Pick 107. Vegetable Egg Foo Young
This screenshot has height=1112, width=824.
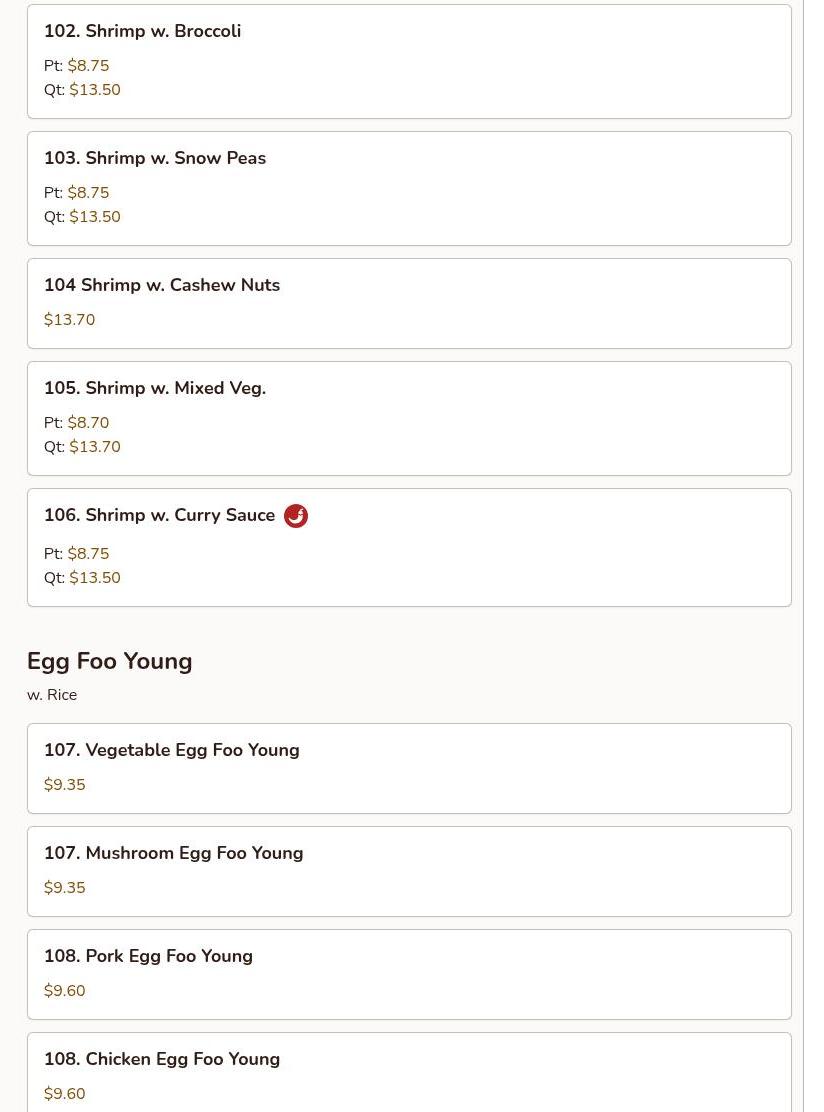(409, 769)
